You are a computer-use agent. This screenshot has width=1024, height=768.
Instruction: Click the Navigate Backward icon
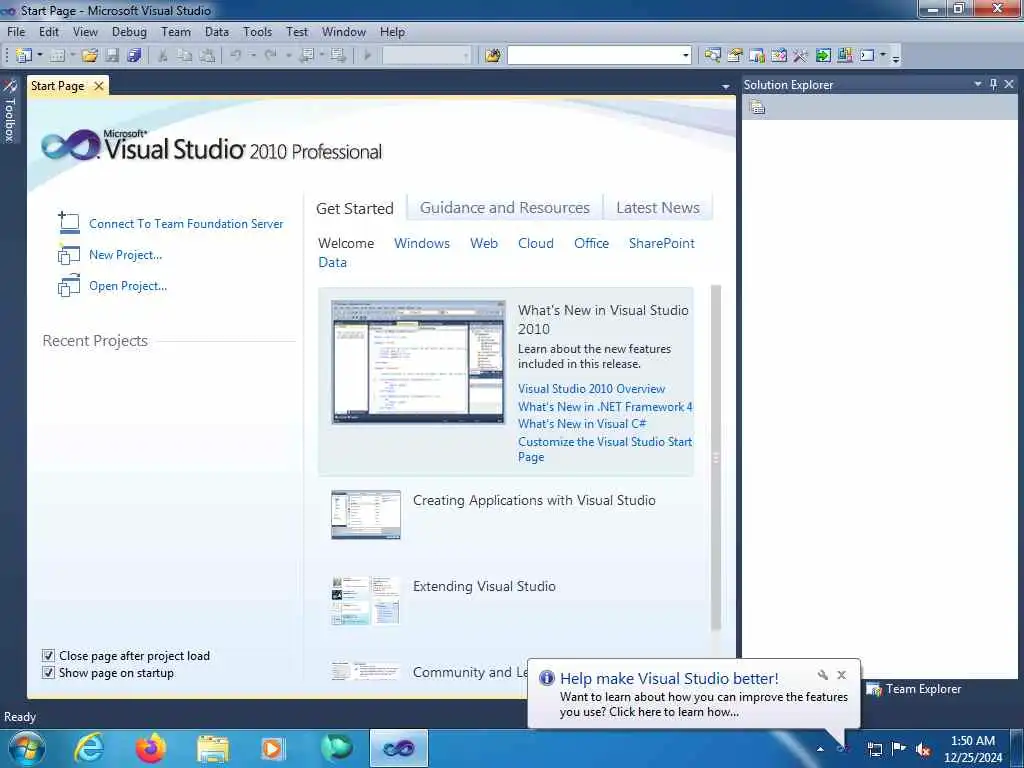tap(306, 56)
